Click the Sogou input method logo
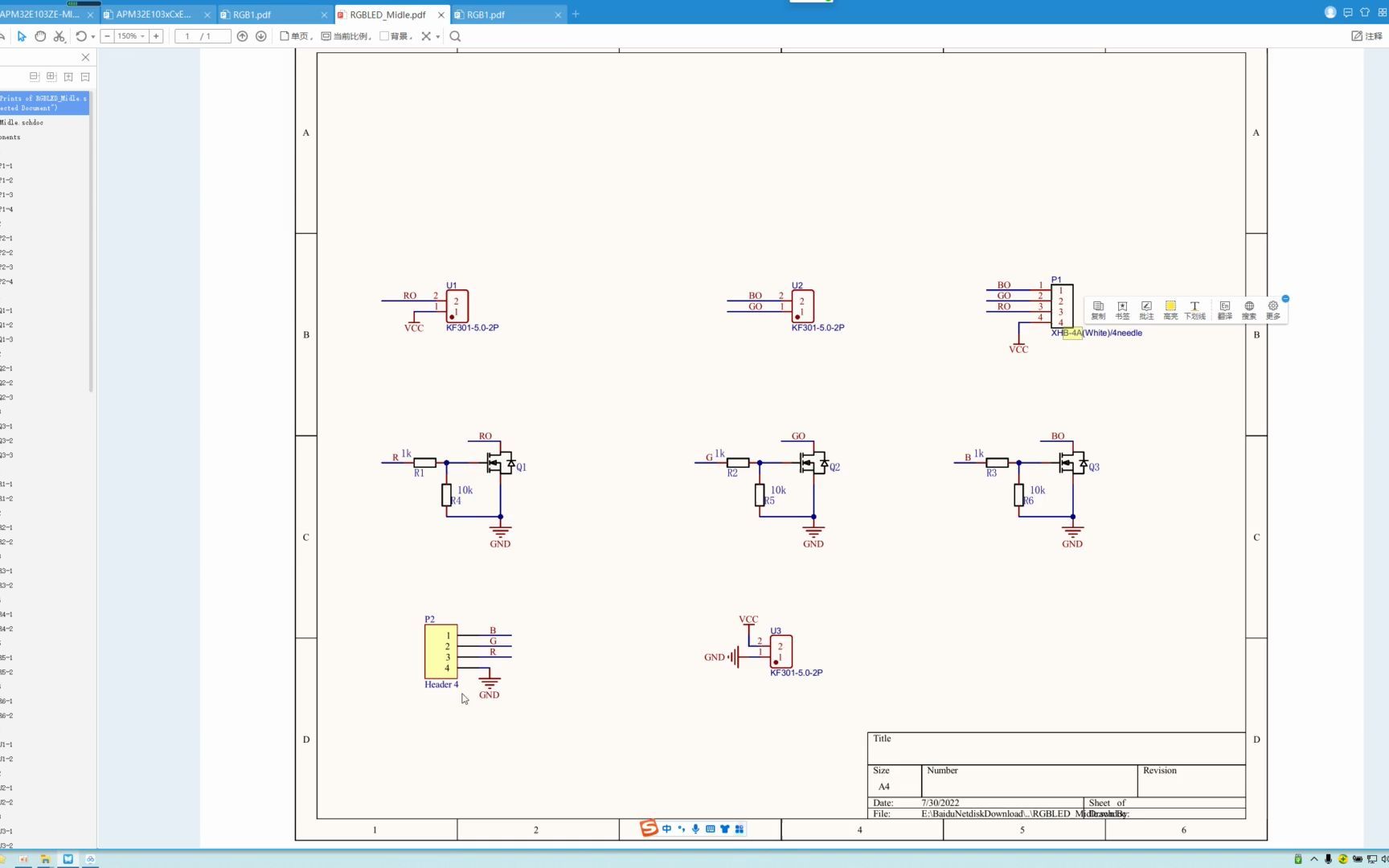Screen dimensions: 1389x868 click(x=649, y=829)
